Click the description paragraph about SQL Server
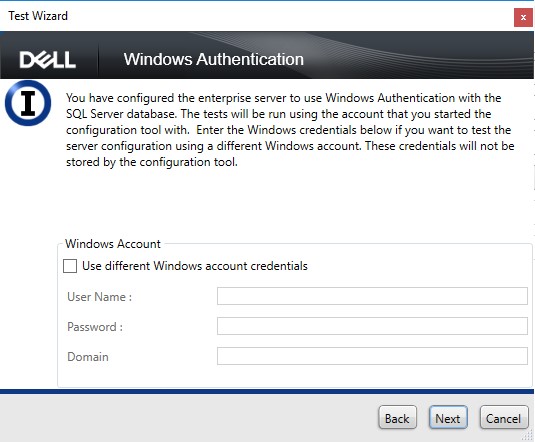This screenshot has width=535, height=442. coord(290,130)
